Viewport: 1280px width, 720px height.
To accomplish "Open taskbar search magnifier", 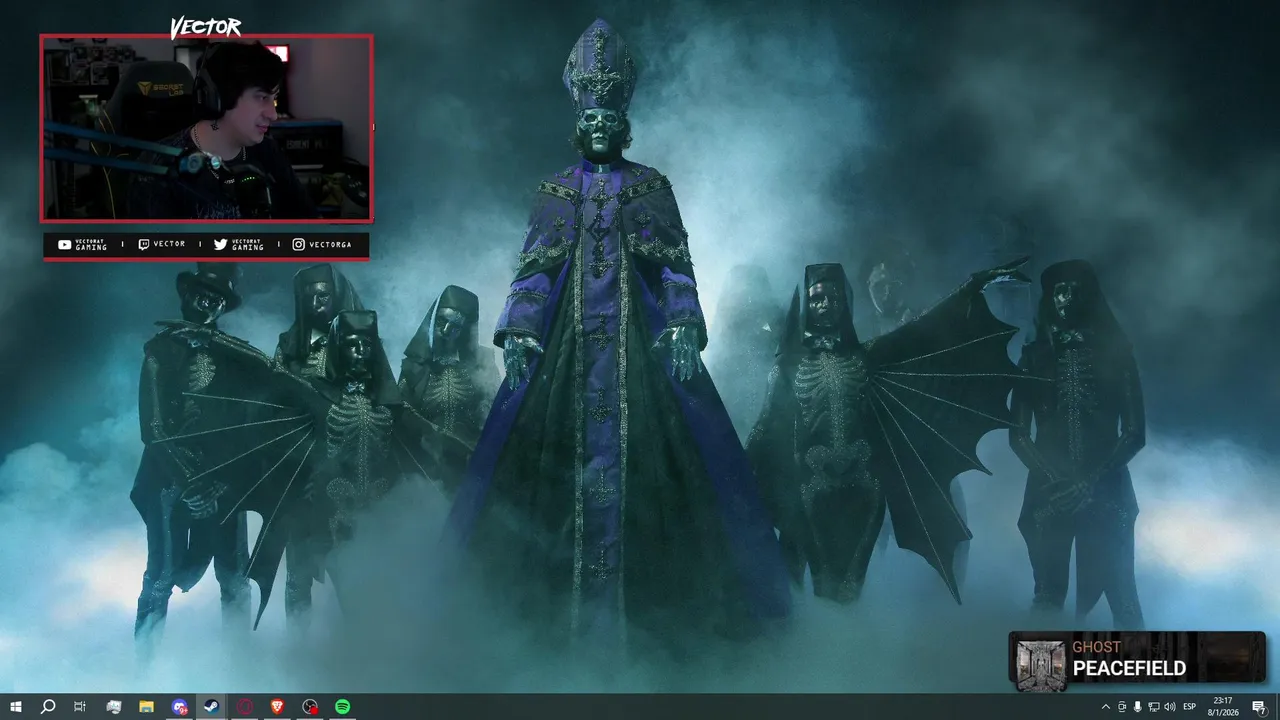I will click(47, 706).
